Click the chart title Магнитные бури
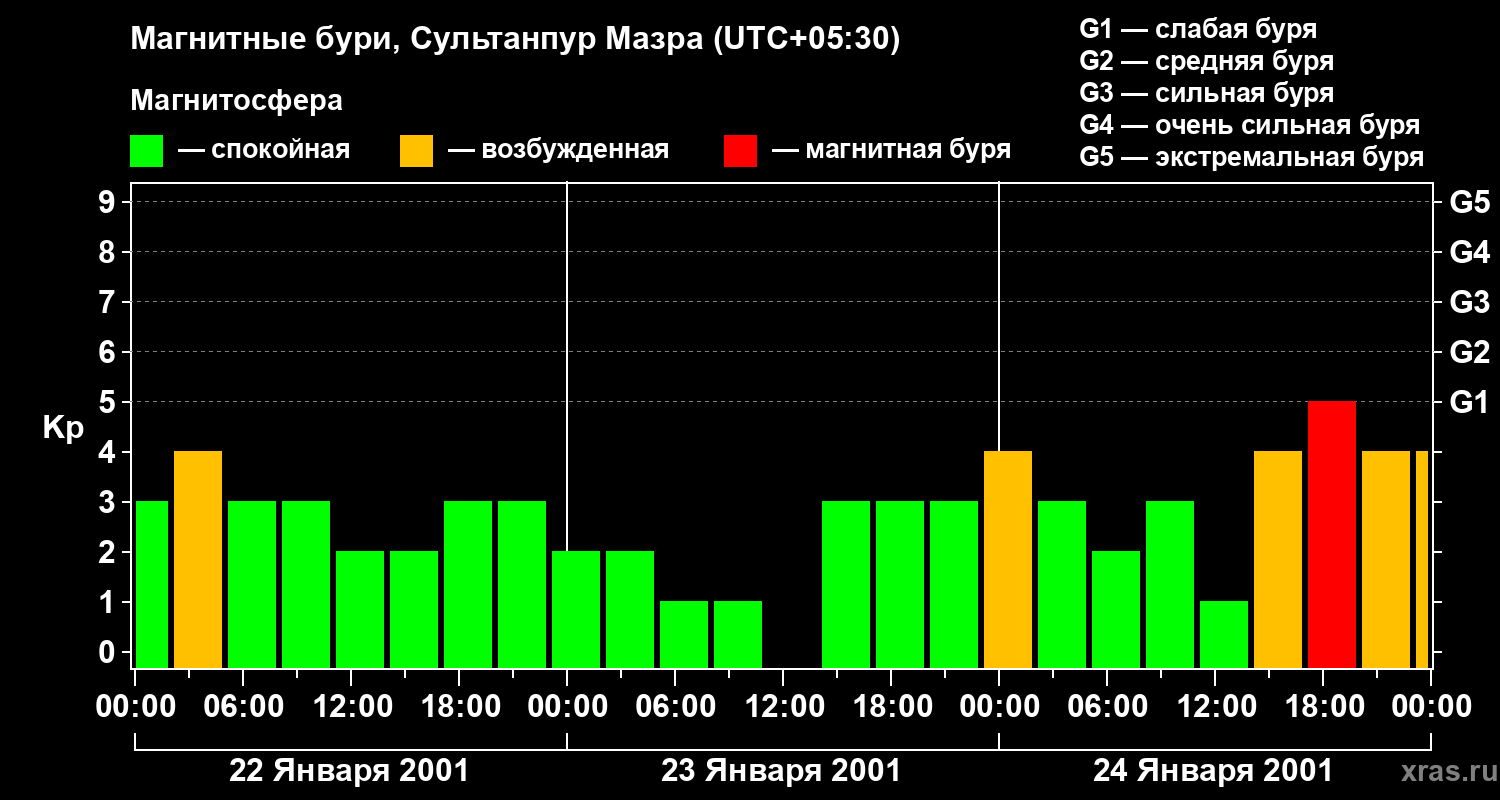1500x800 pixels. (x=515, y=39)
